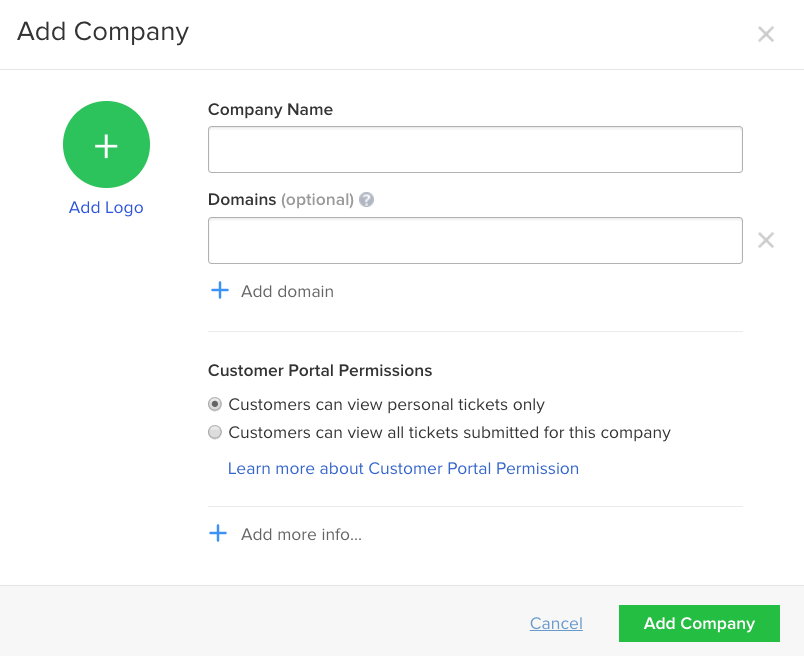
Task: Select the personal tickets only radio button
Action: coord(215,404)
